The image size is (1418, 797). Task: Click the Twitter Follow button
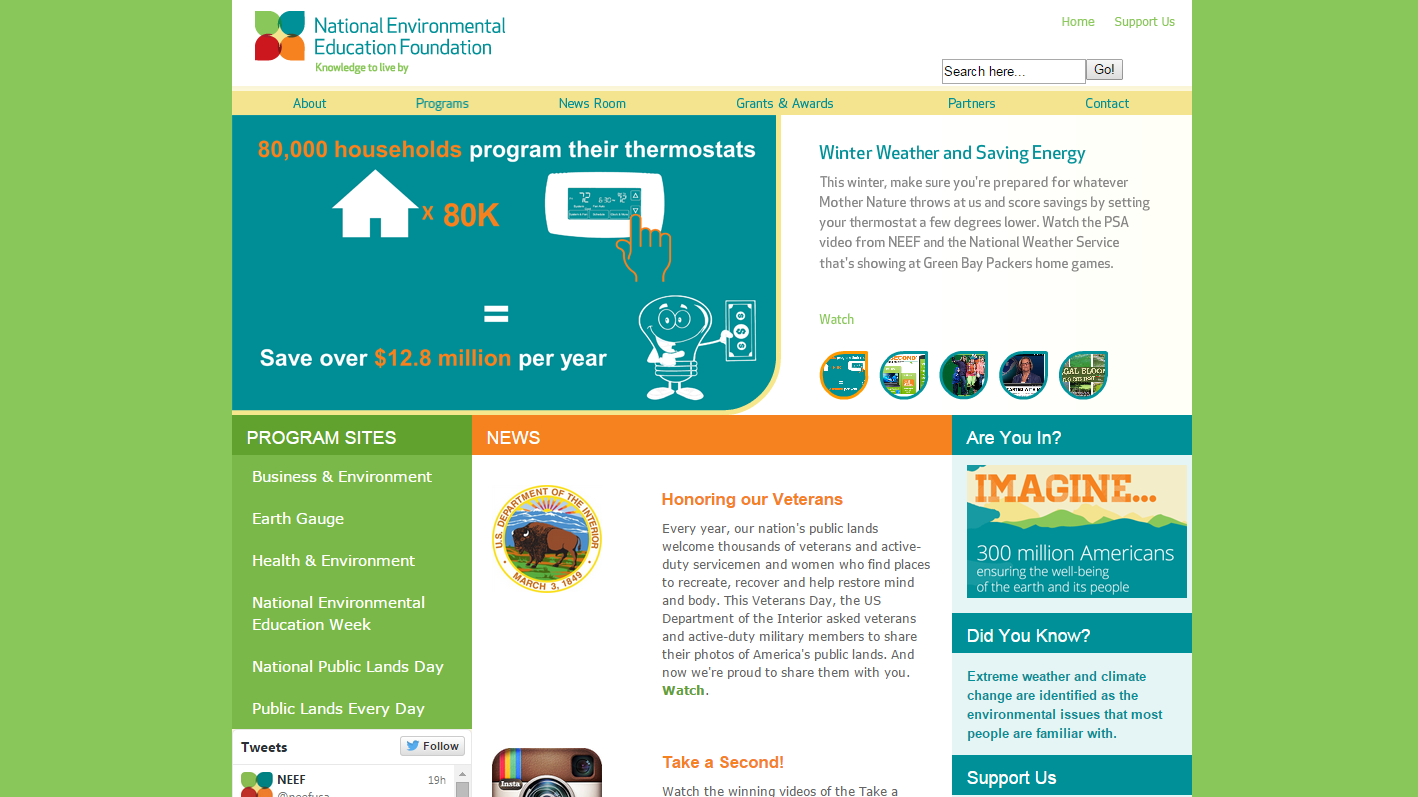point(432,746)
